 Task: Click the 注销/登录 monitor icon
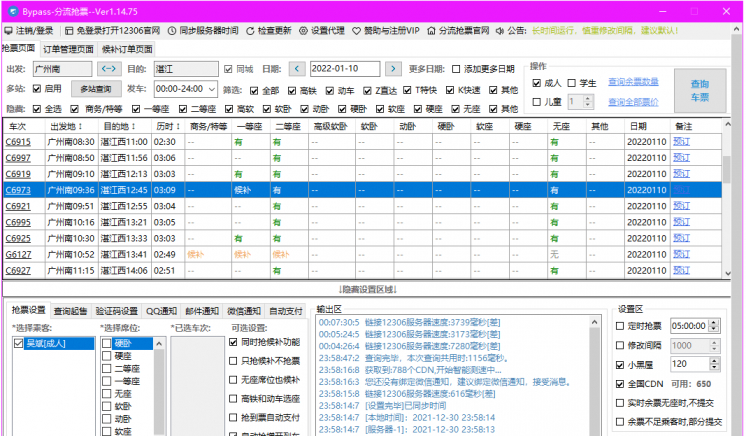tap(8, 31)
